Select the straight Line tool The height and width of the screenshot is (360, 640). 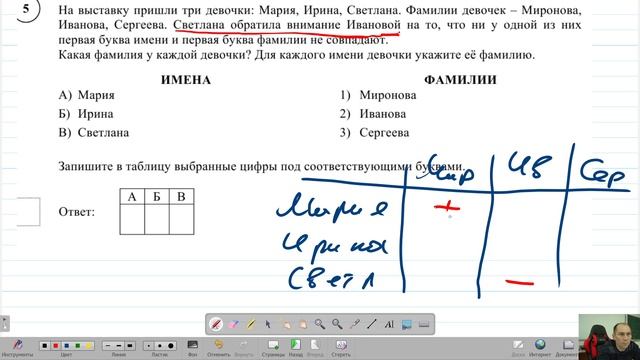point(371,324)
